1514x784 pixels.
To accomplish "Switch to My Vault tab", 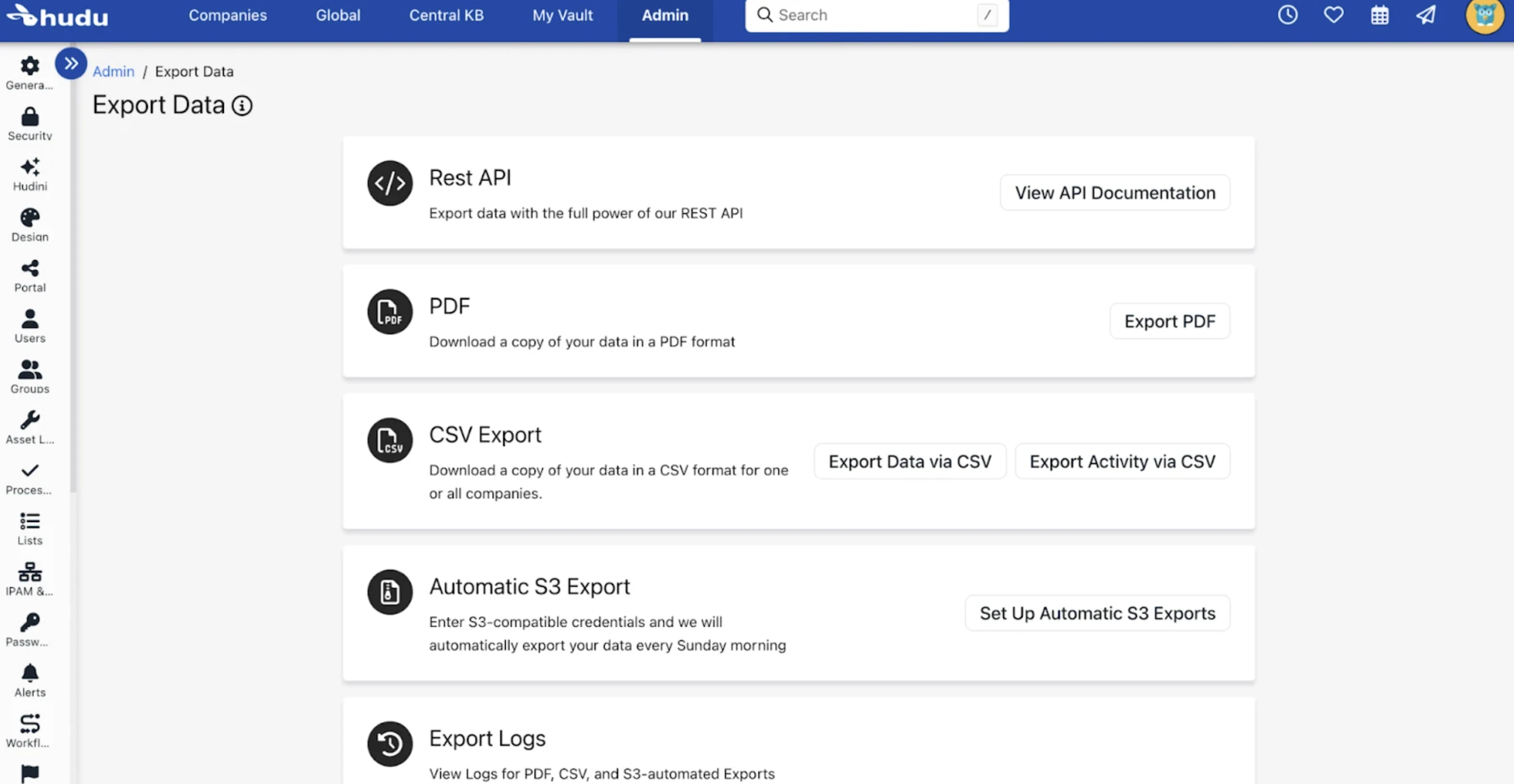I will [x=563, y=15].
